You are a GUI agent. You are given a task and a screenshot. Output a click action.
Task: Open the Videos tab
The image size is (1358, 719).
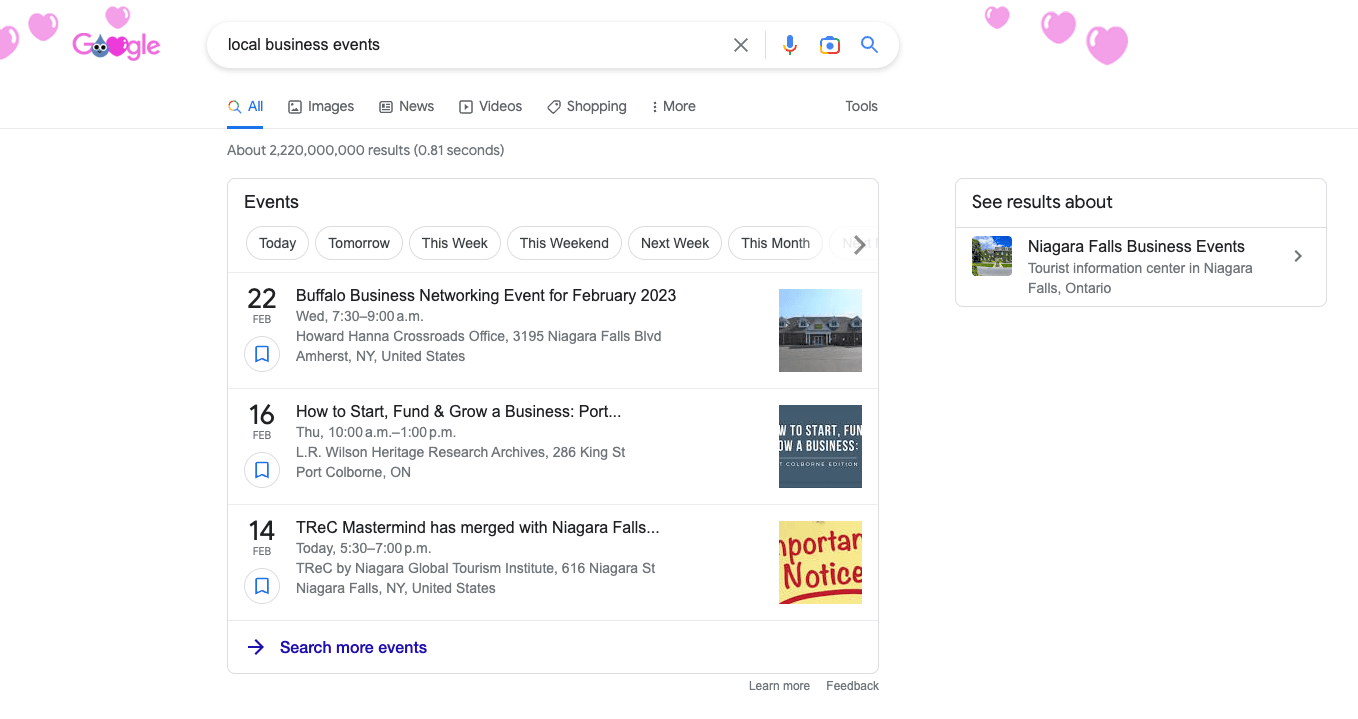(490, 107)
